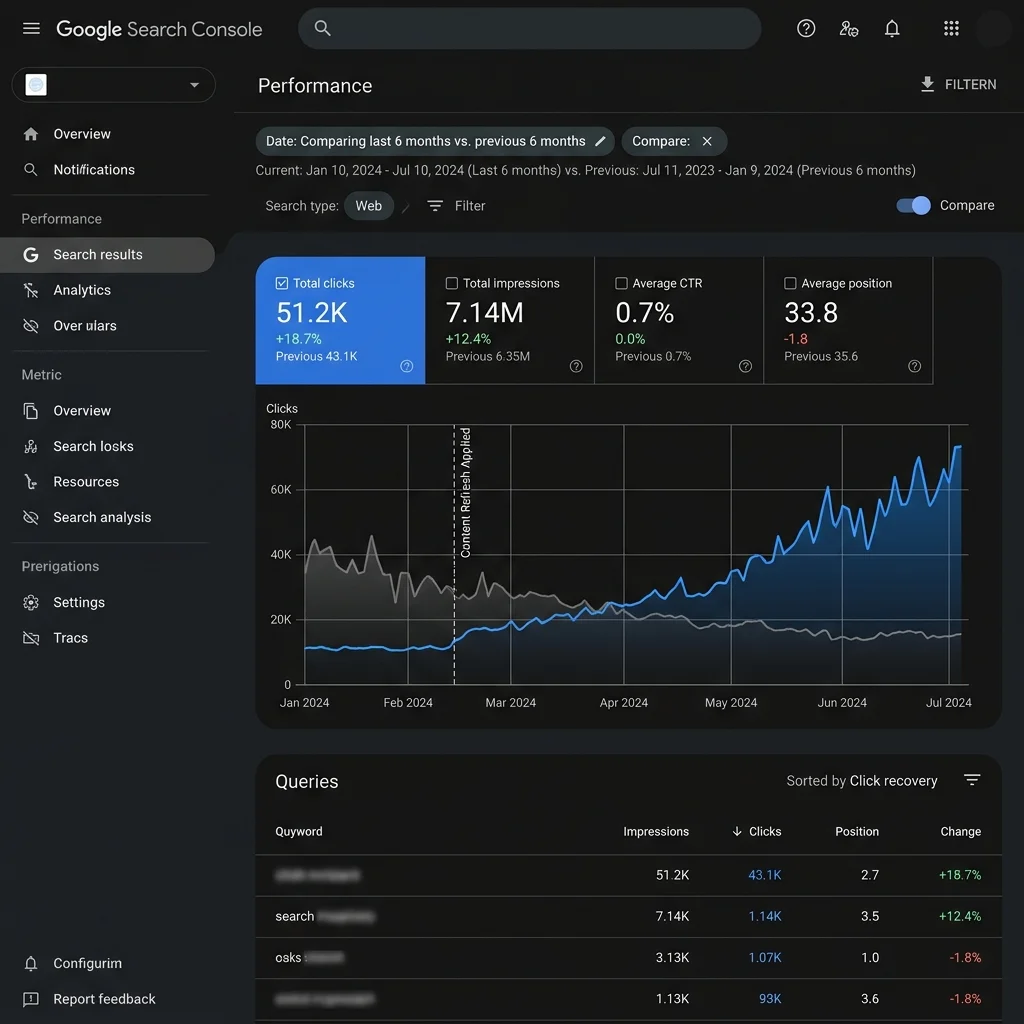Enable the Average CTR checkbox
This screenshot has width=1024, height=1024.
coord(621,283)
